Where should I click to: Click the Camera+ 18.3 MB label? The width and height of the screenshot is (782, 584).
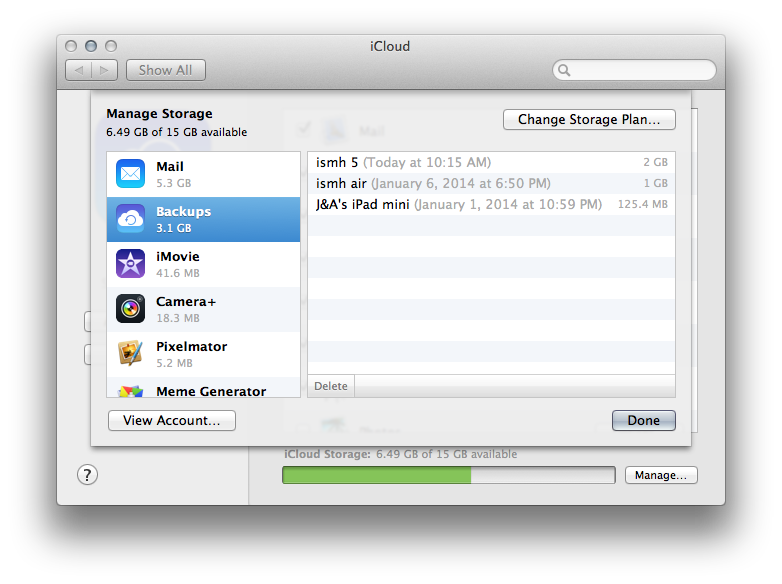point(186,309)
